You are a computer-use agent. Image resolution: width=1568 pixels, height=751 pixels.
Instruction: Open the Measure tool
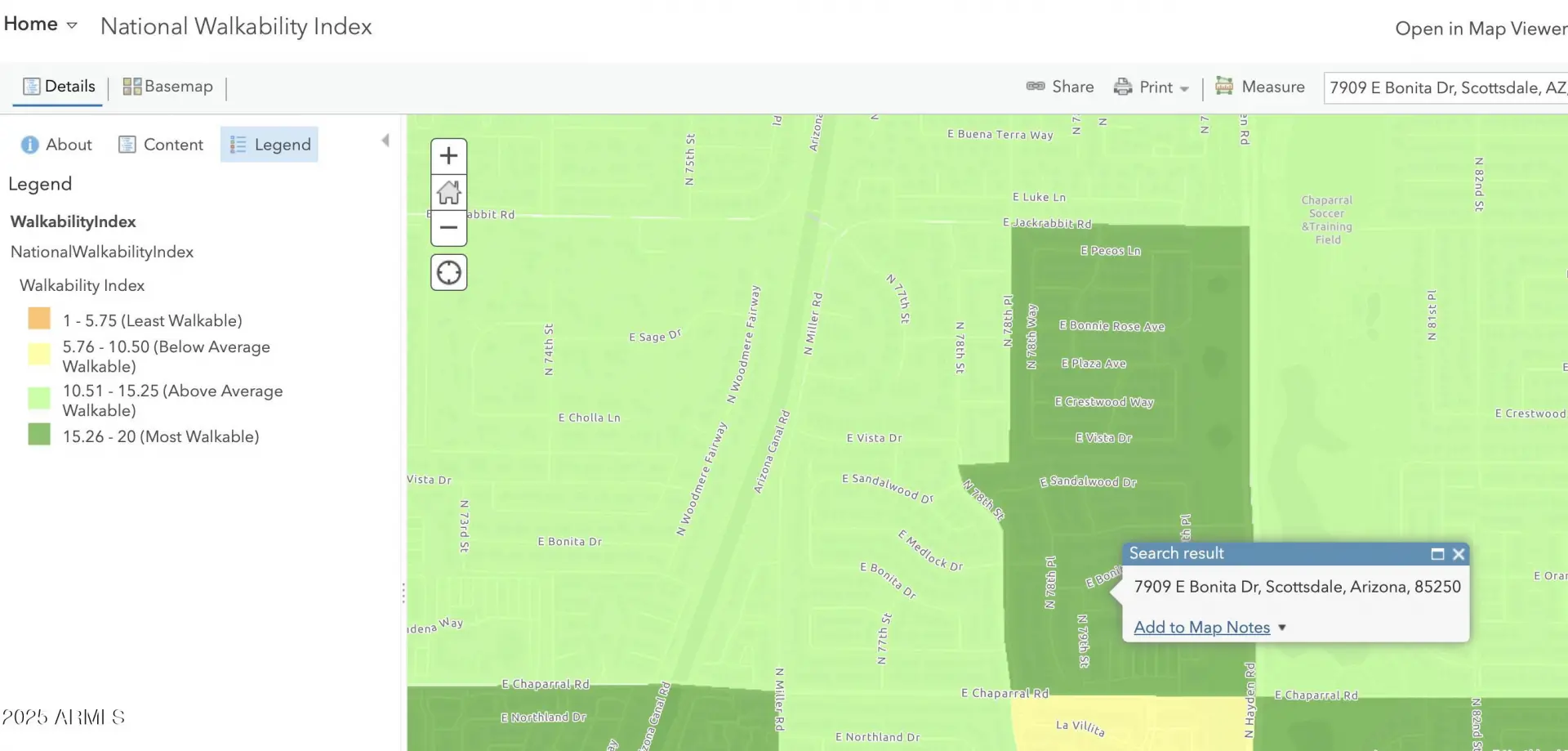[x=1260, y=87]
